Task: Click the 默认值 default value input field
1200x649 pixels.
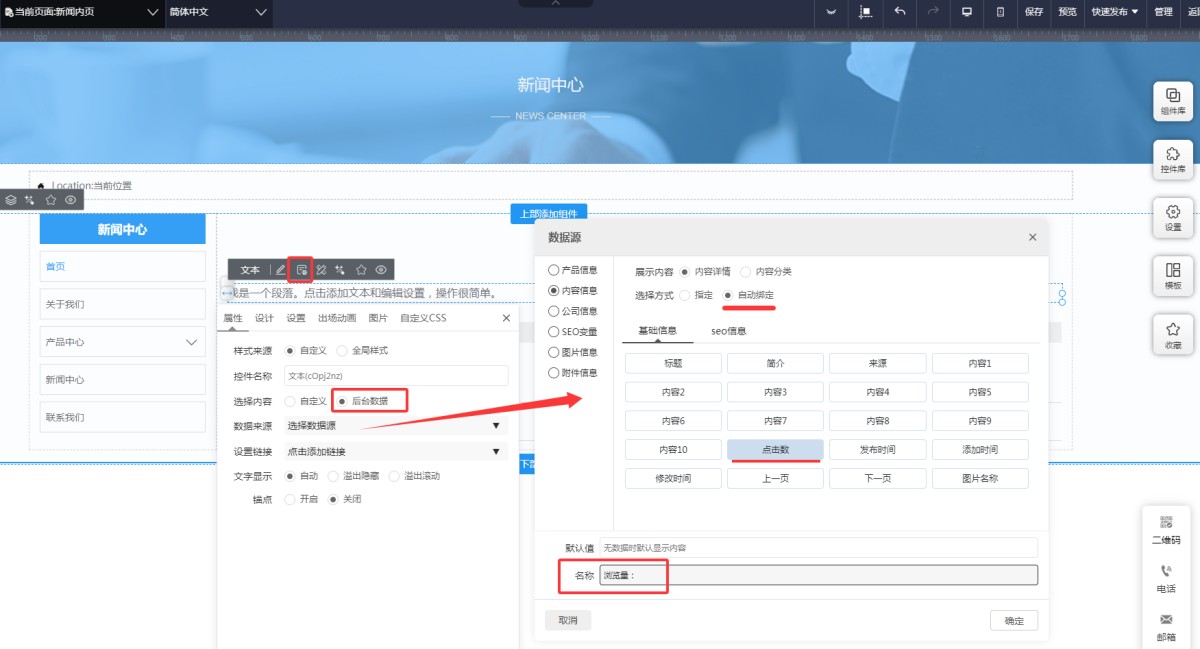Action: pyautogui.click(x=818, y=548)
